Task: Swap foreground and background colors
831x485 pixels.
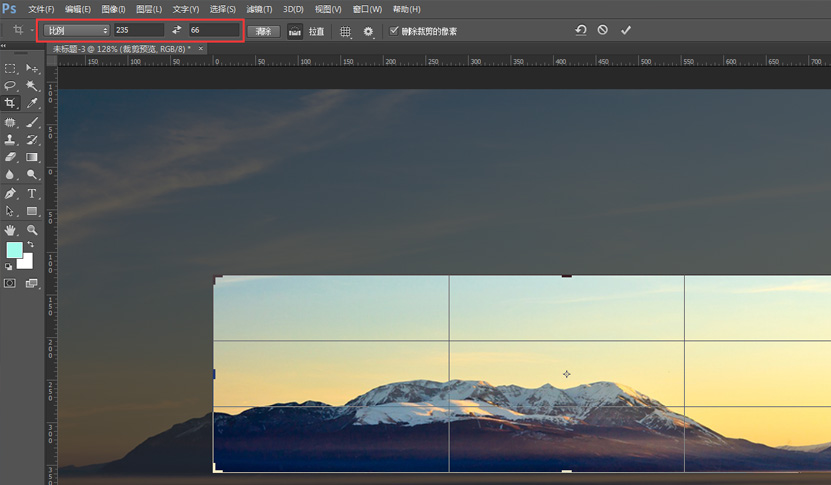Action: coord(30,244)
